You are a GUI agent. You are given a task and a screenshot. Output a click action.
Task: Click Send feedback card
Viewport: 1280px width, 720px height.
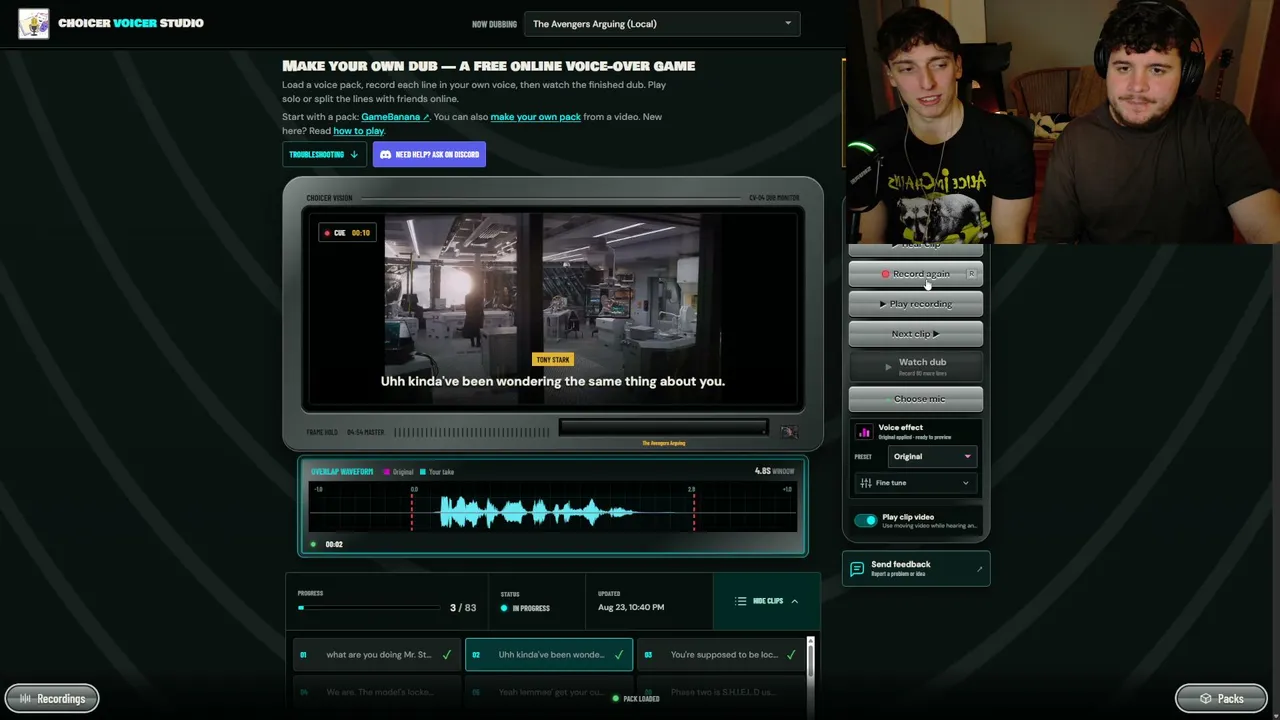(916, 569)
